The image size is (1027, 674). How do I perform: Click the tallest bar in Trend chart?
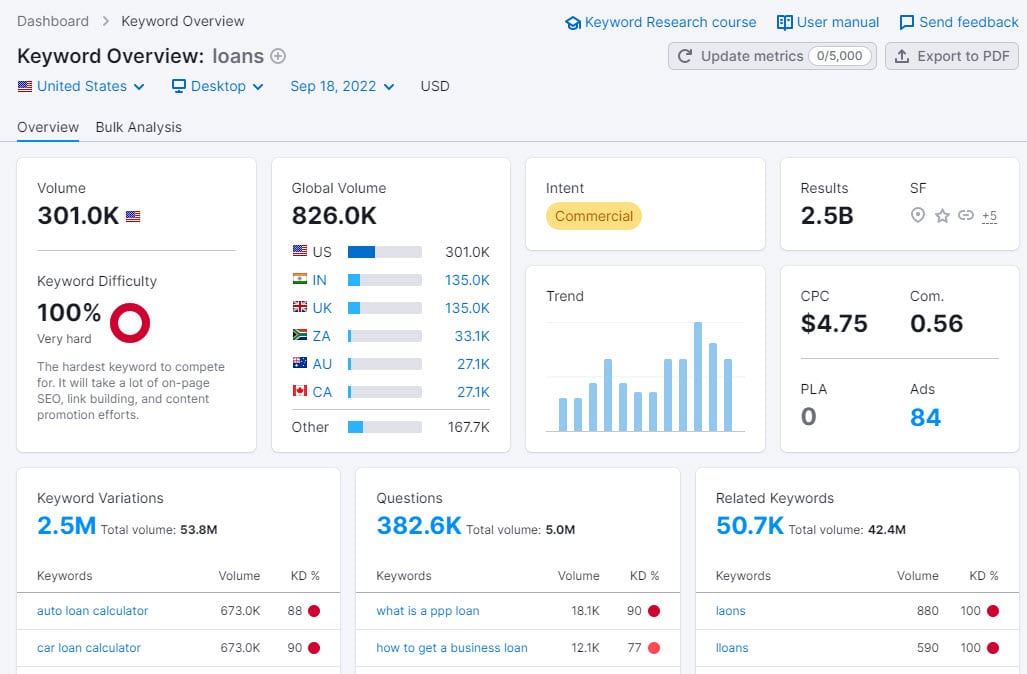698,376
